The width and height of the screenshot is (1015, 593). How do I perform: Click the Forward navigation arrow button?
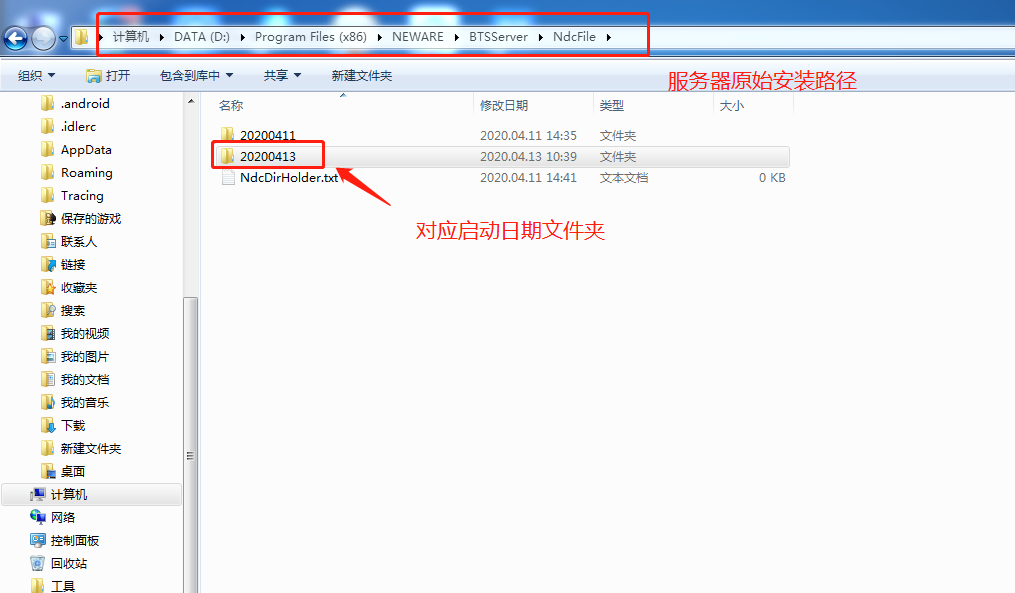pos(43,39)
